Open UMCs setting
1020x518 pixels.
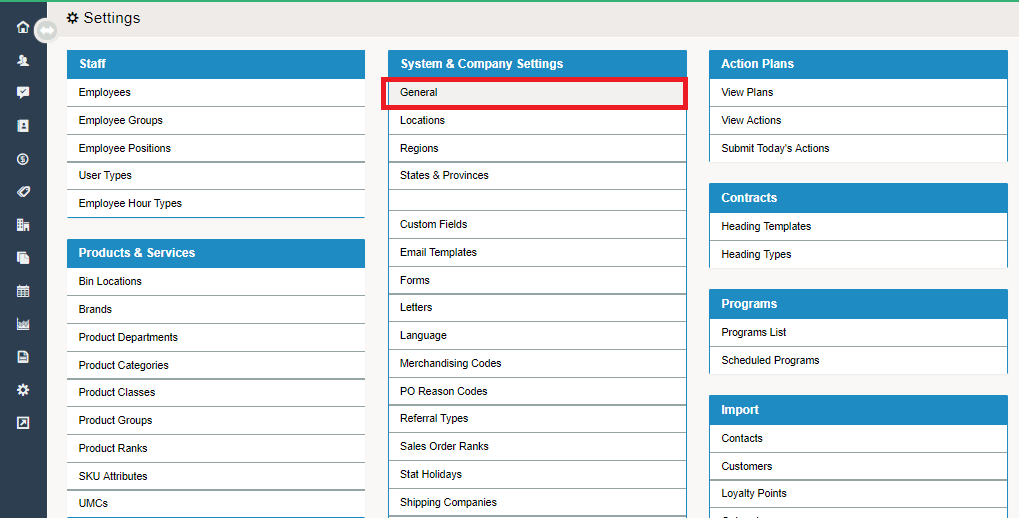point(216,504)
